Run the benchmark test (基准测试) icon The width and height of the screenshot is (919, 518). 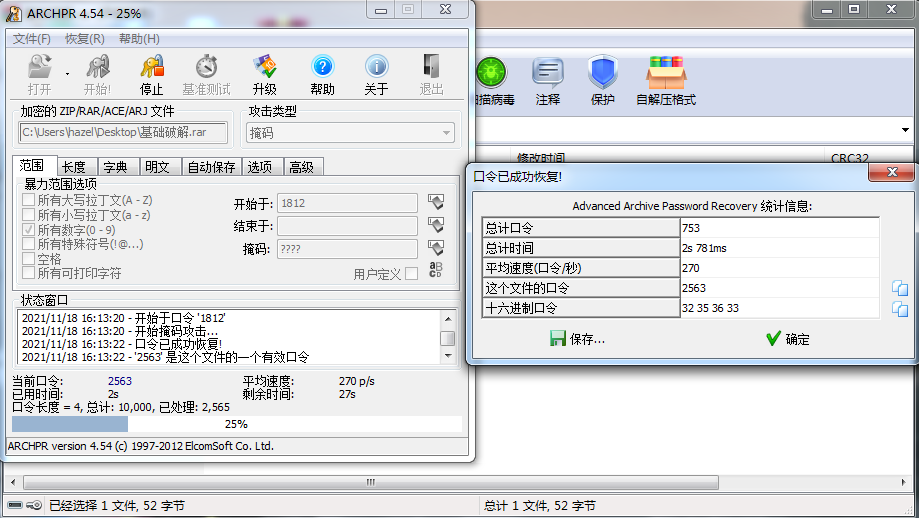206,67
